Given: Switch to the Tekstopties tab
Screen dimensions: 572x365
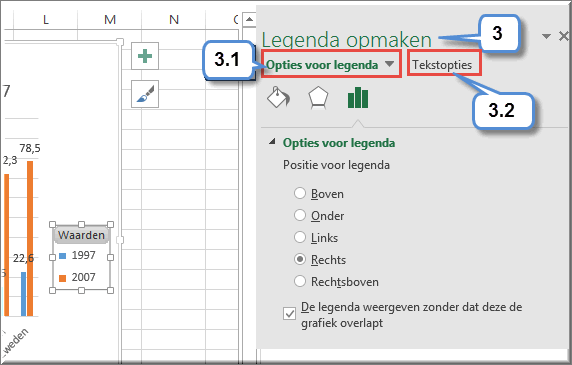Looking at the screenshot, I should pos(442,65).
